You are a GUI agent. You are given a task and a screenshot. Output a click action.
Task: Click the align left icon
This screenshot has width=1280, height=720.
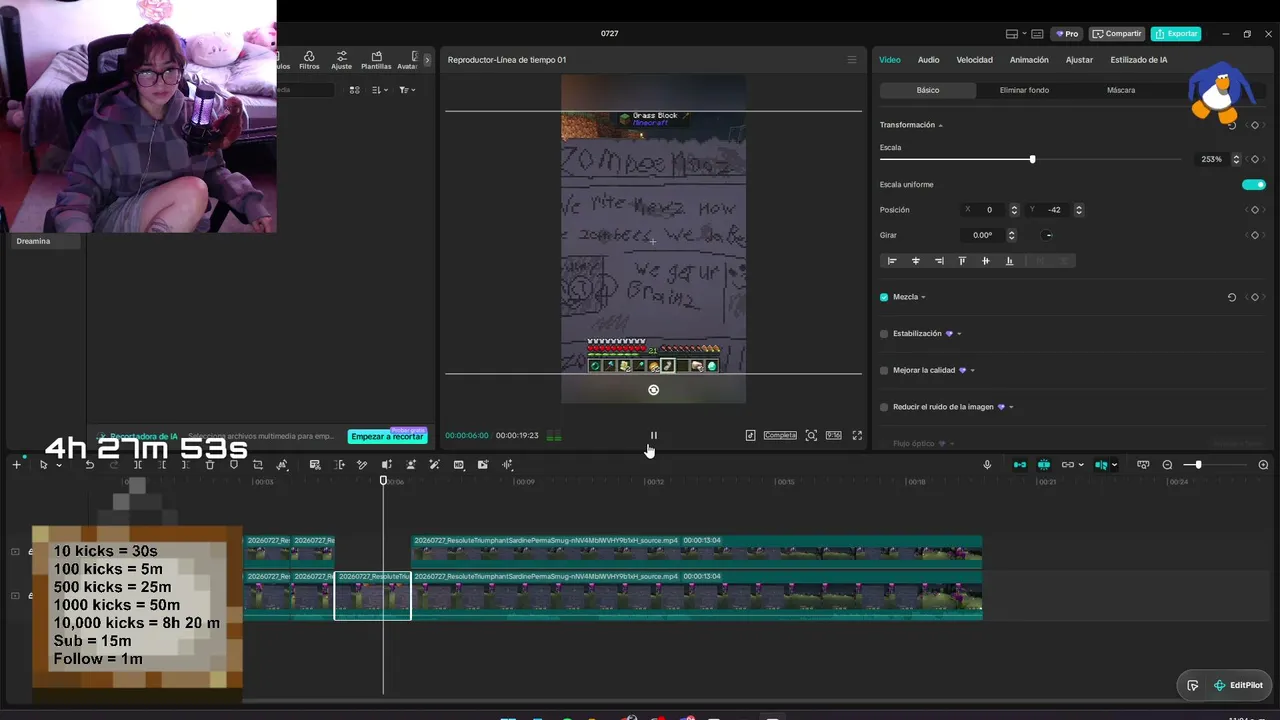click(892, 261)
